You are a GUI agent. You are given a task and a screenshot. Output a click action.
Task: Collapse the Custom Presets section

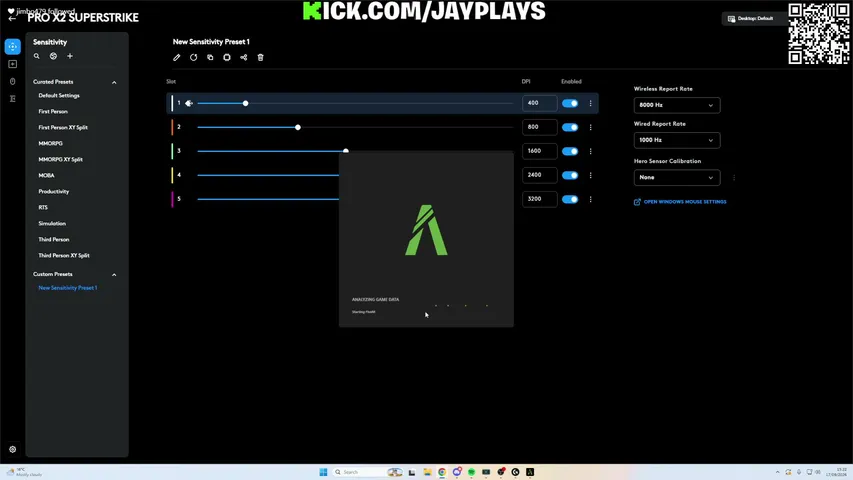[114, 275]
